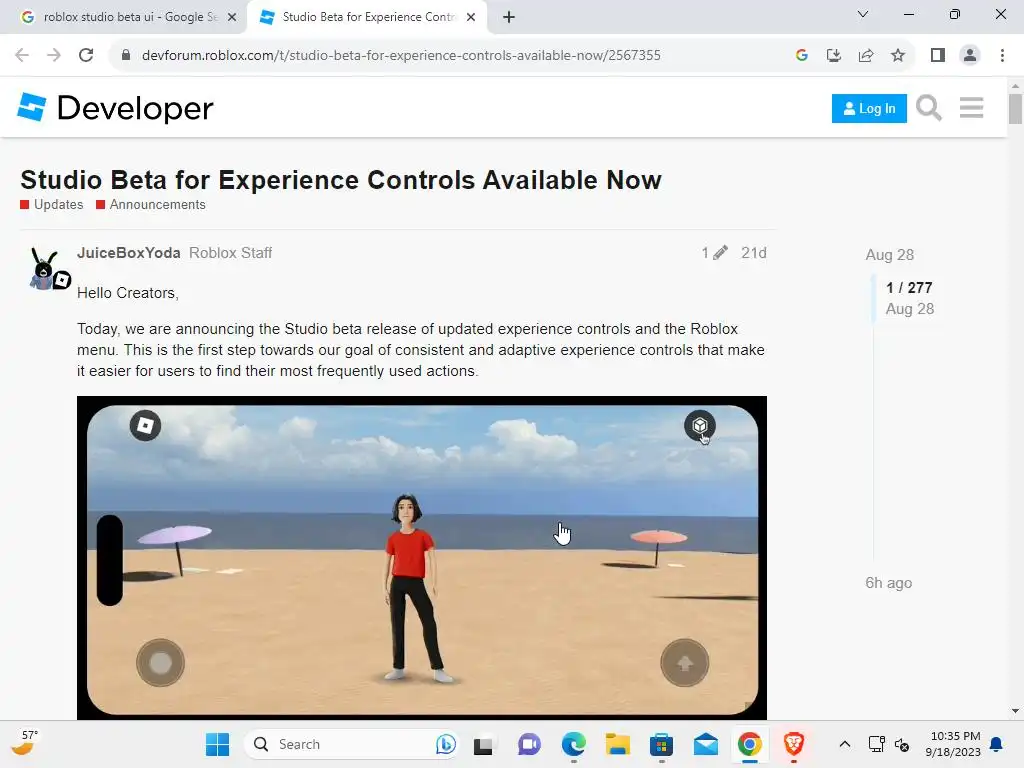Open the topic title link
The image size is (1024, 768).
coord(341,180)
